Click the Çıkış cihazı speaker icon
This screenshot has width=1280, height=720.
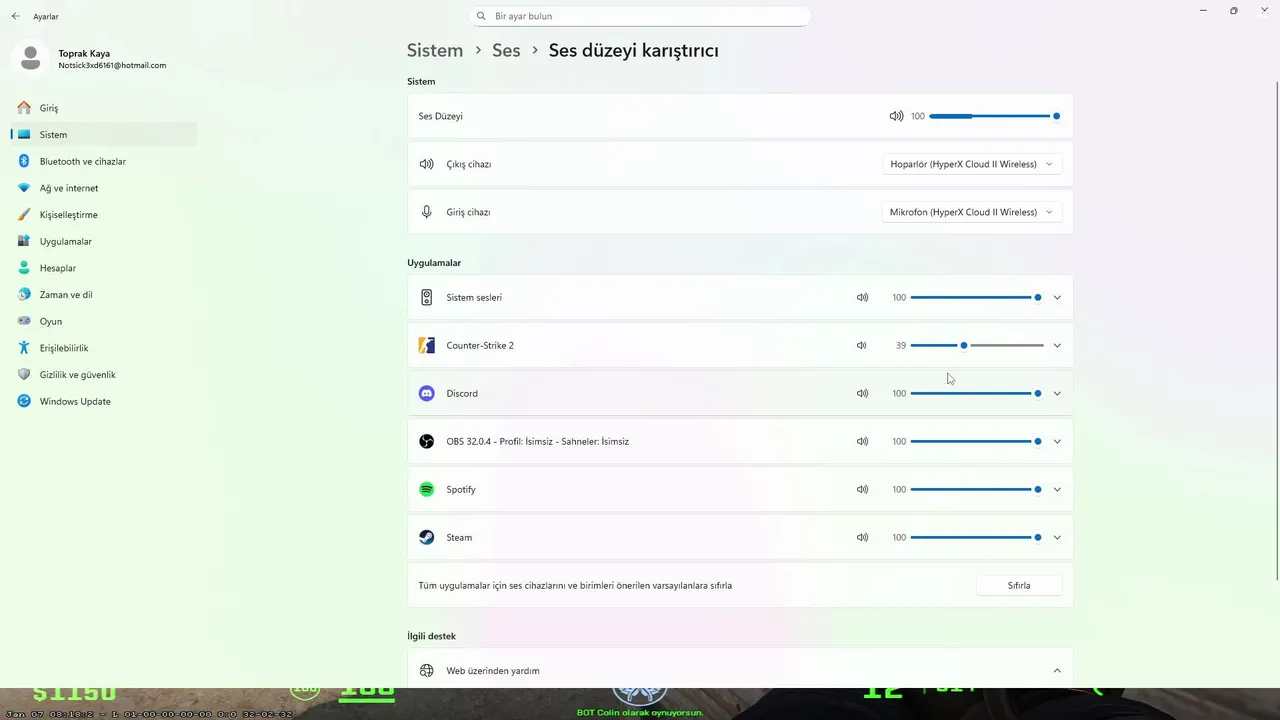(x=427, y=164)
